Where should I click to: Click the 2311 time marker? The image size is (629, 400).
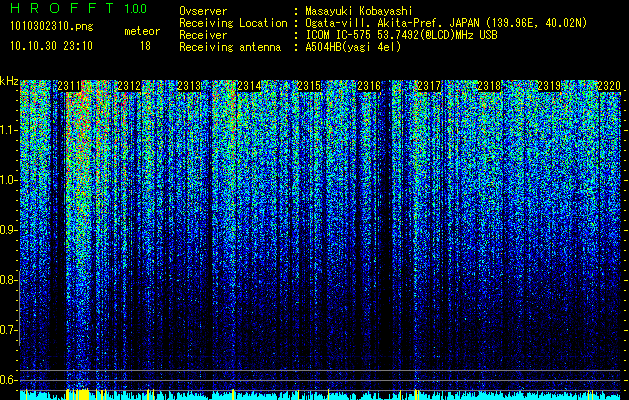click(x=69, y=86)
